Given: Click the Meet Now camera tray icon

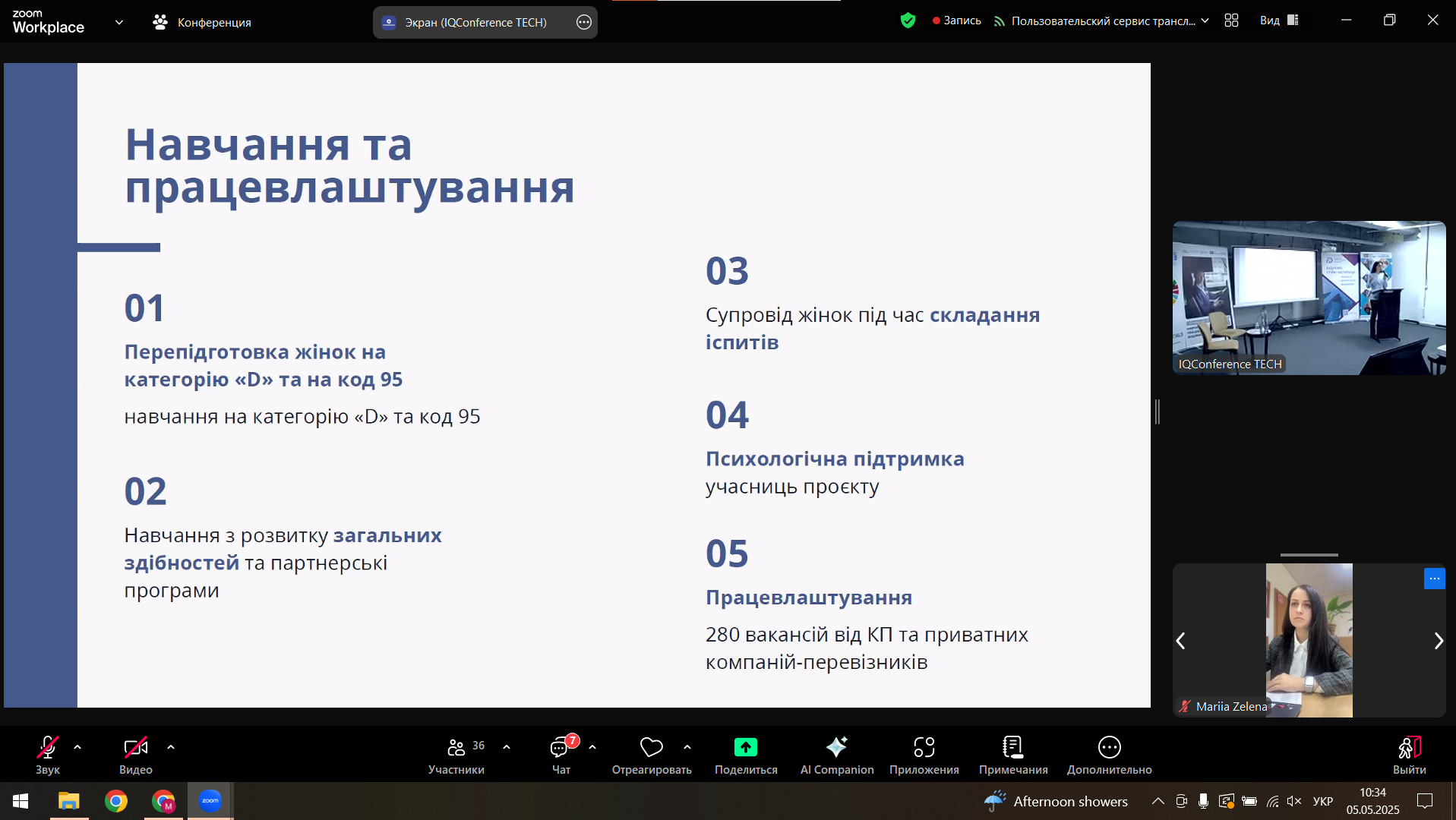Looking at the screenshot, I should 1181,801.
